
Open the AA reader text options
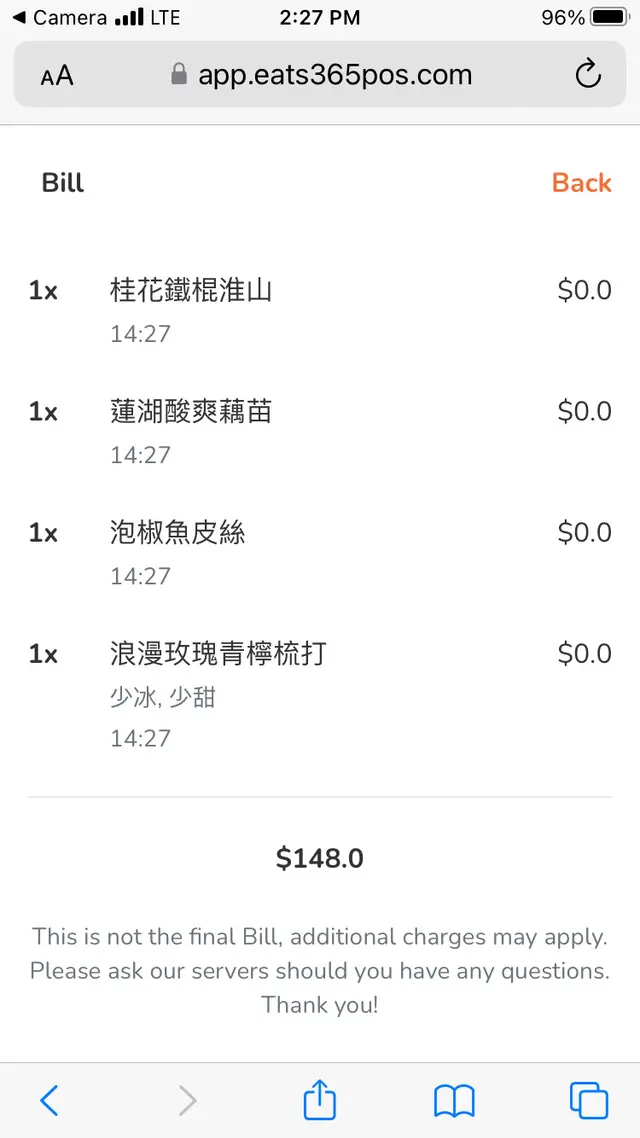57,76
